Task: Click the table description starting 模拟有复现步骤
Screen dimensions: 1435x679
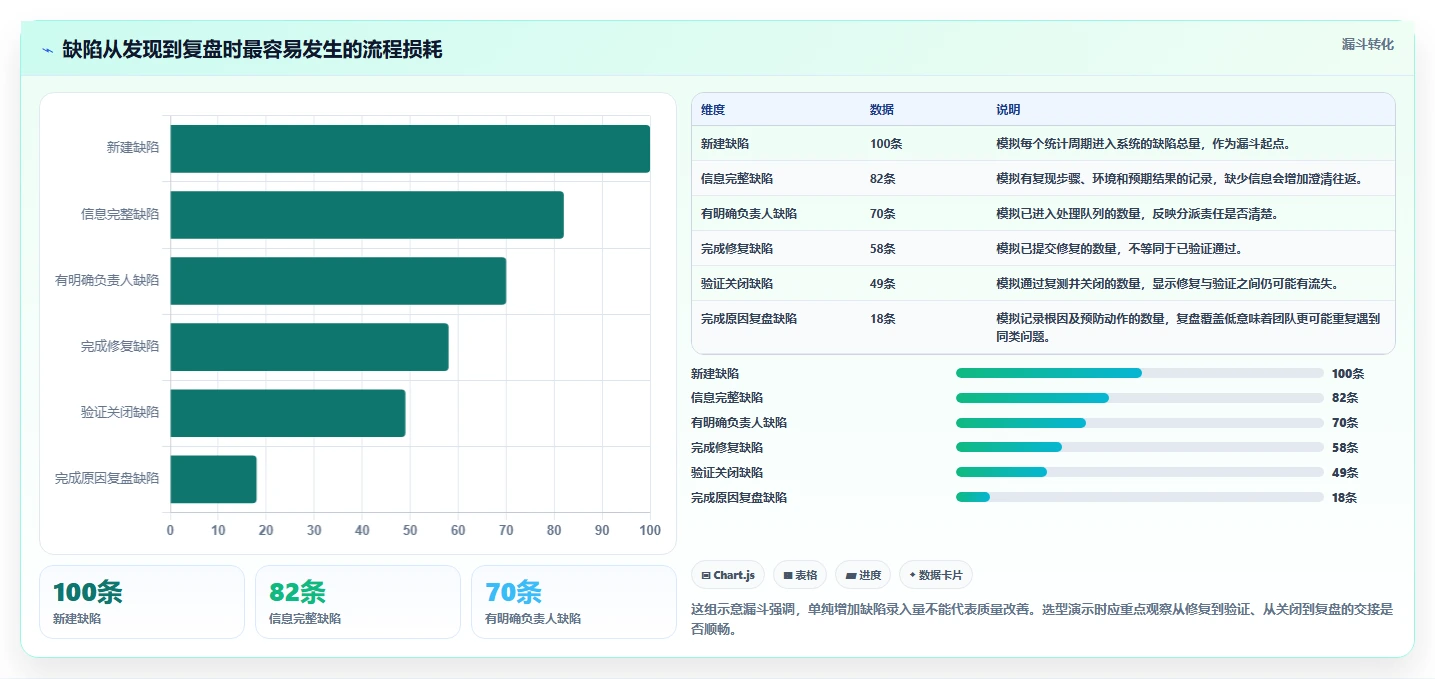Action: tap(1180, 178)
